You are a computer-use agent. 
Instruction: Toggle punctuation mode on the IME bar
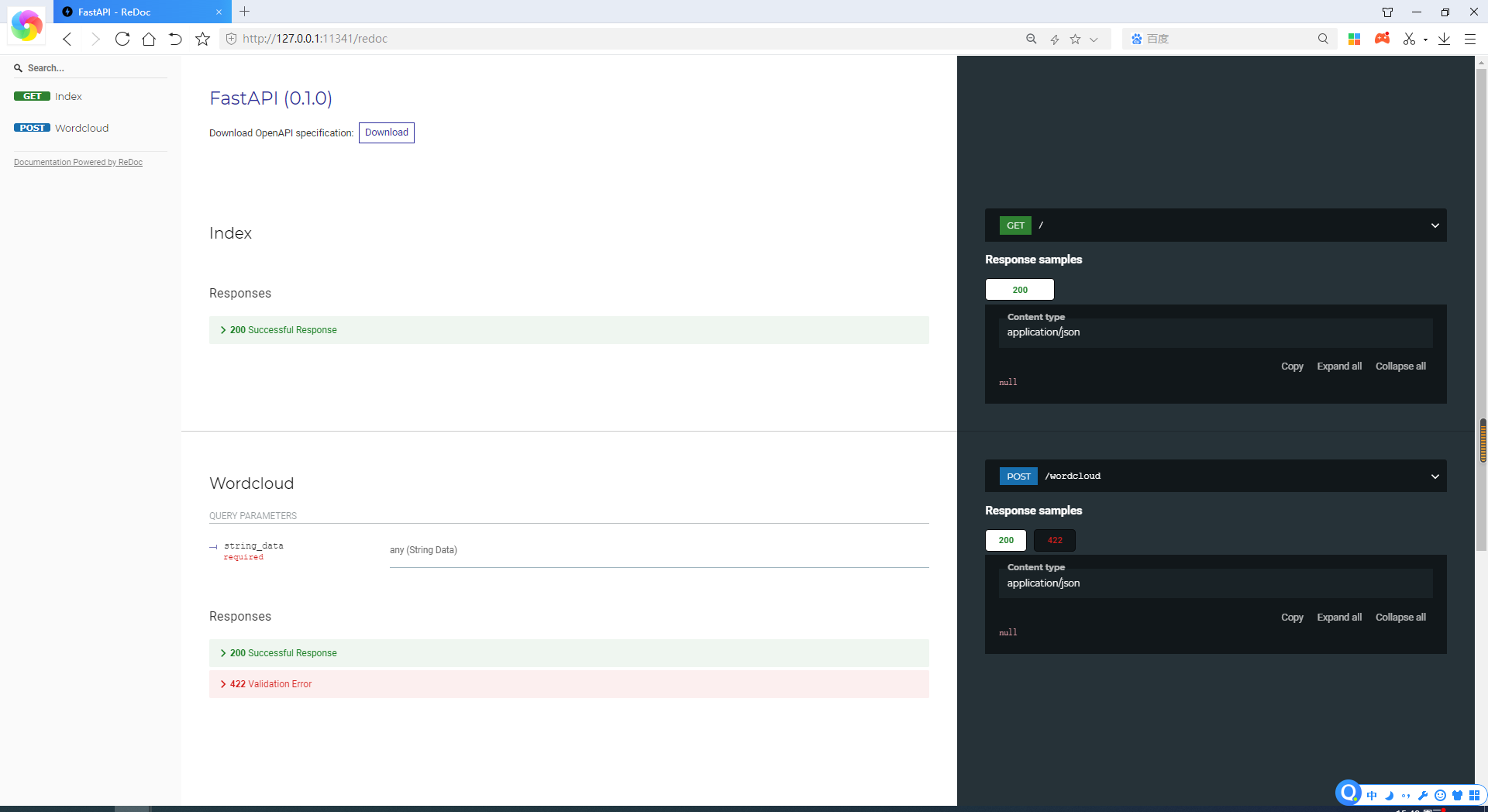tap(1407, 795)
